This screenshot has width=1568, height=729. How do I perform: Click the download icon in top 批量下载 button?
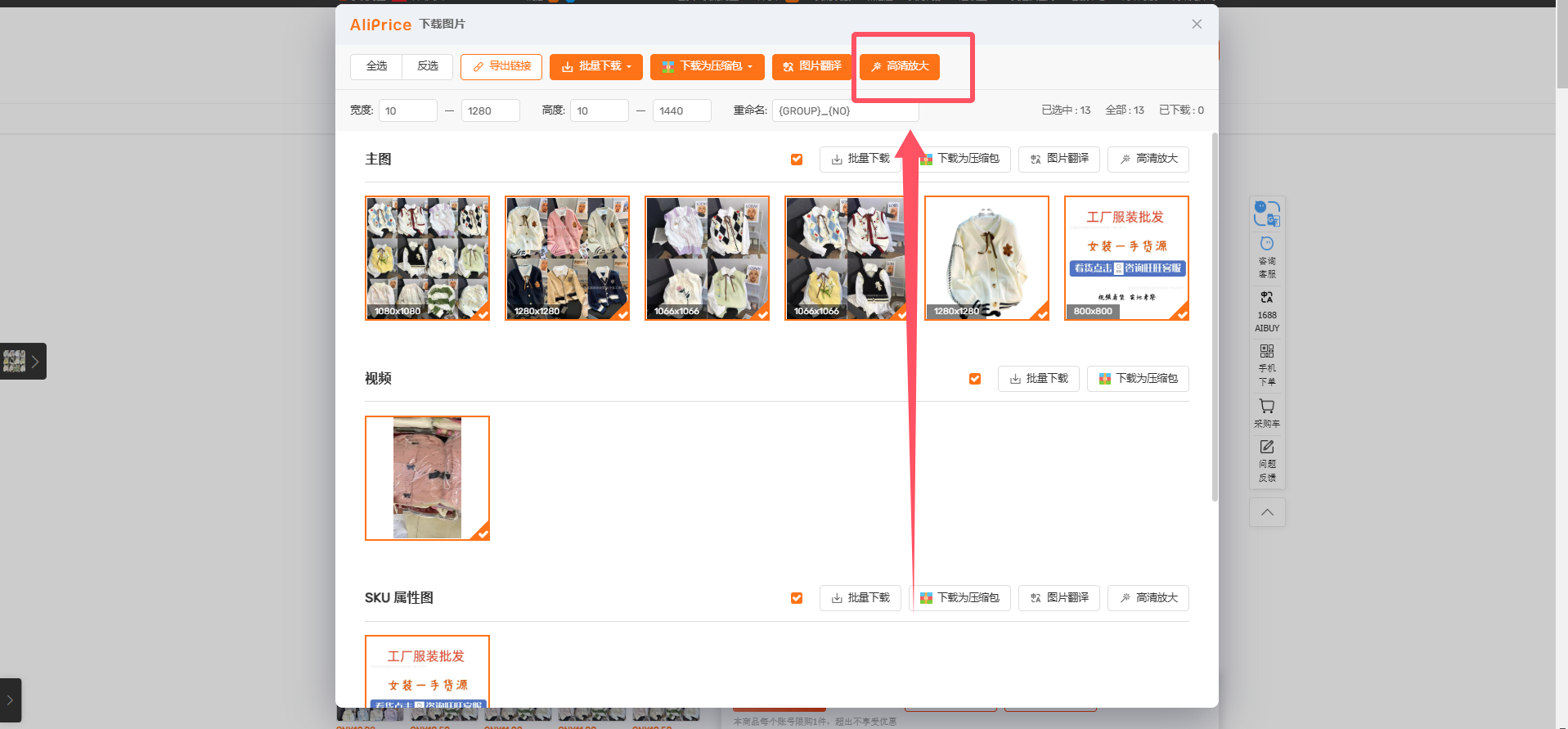pyautogui.click(x=567, y=67)
